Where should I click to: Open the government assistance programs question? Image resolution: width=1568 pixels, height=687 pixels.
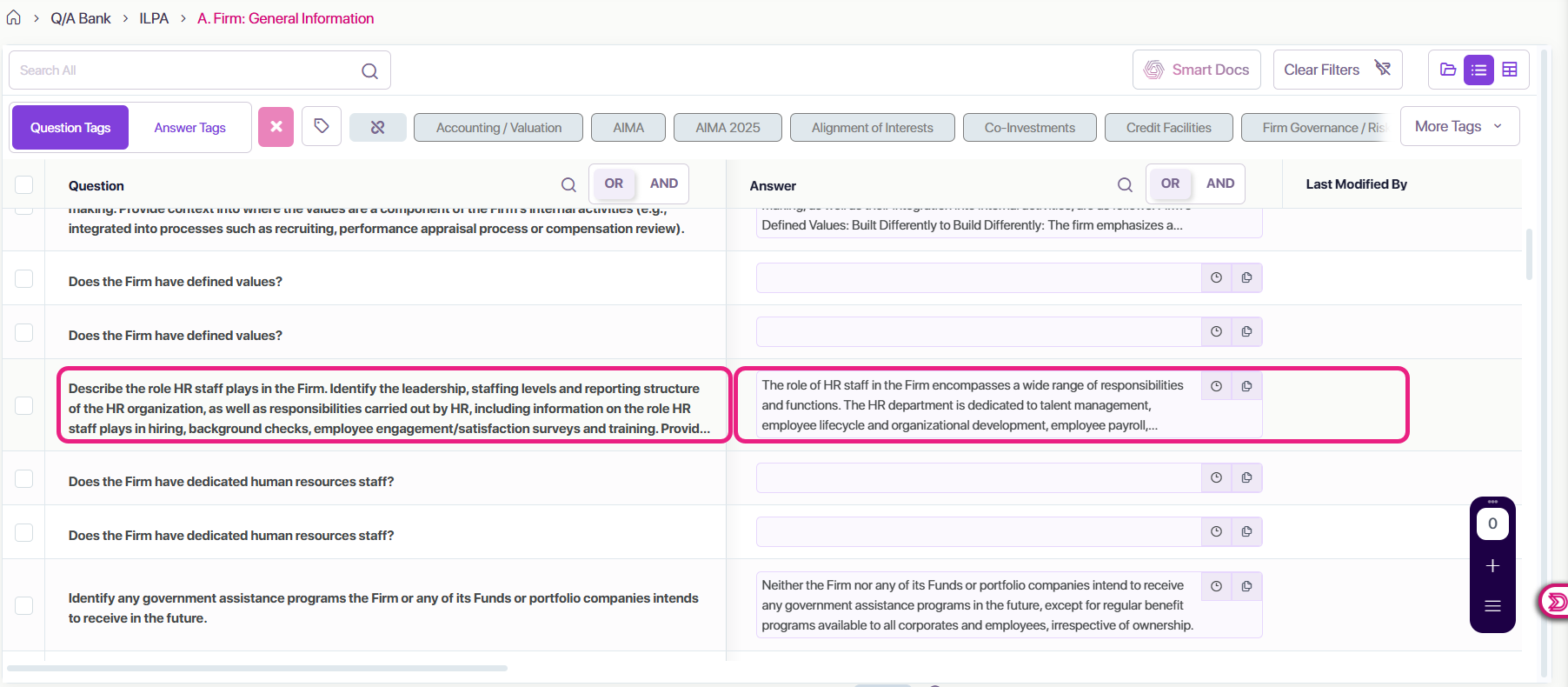383,608
